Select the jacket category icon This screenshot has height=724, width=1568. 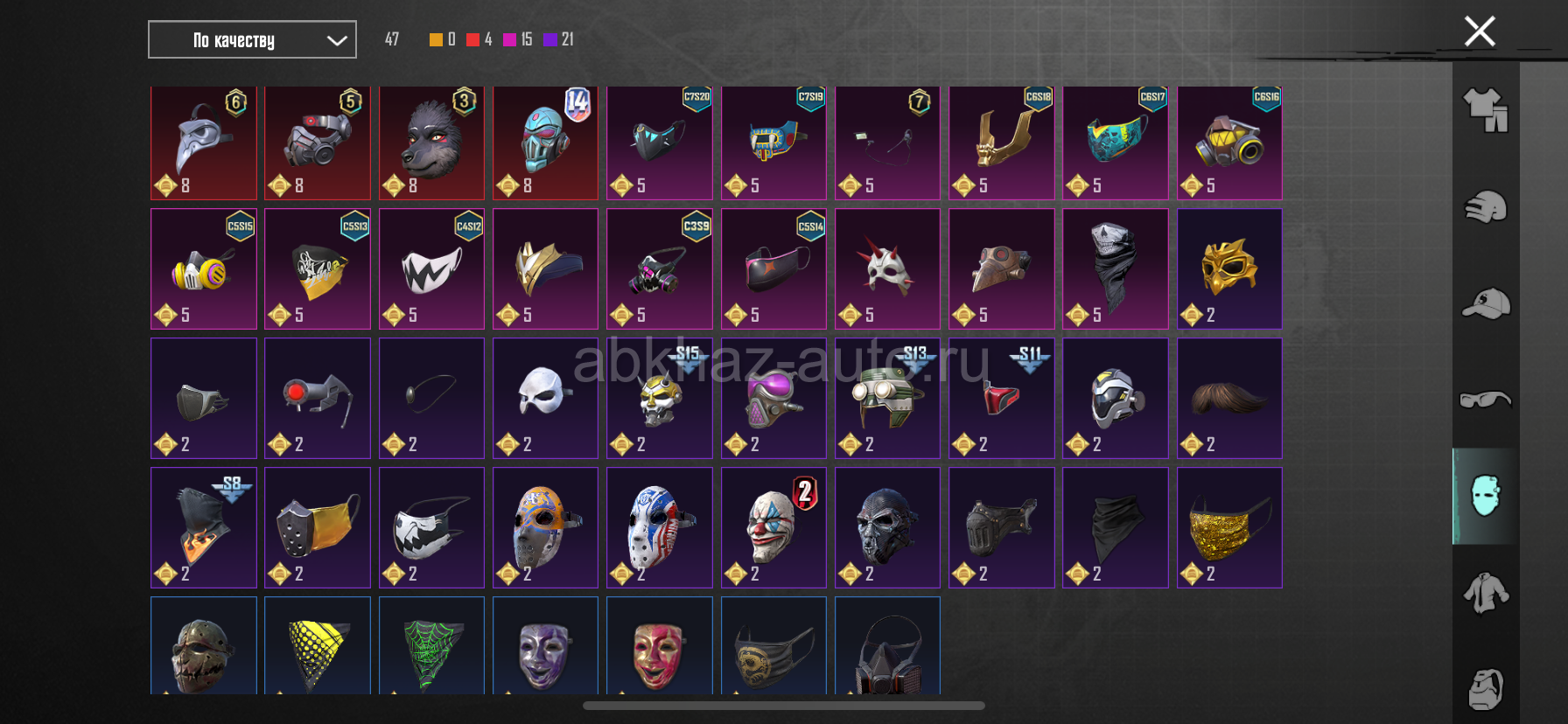(1486, 593)
